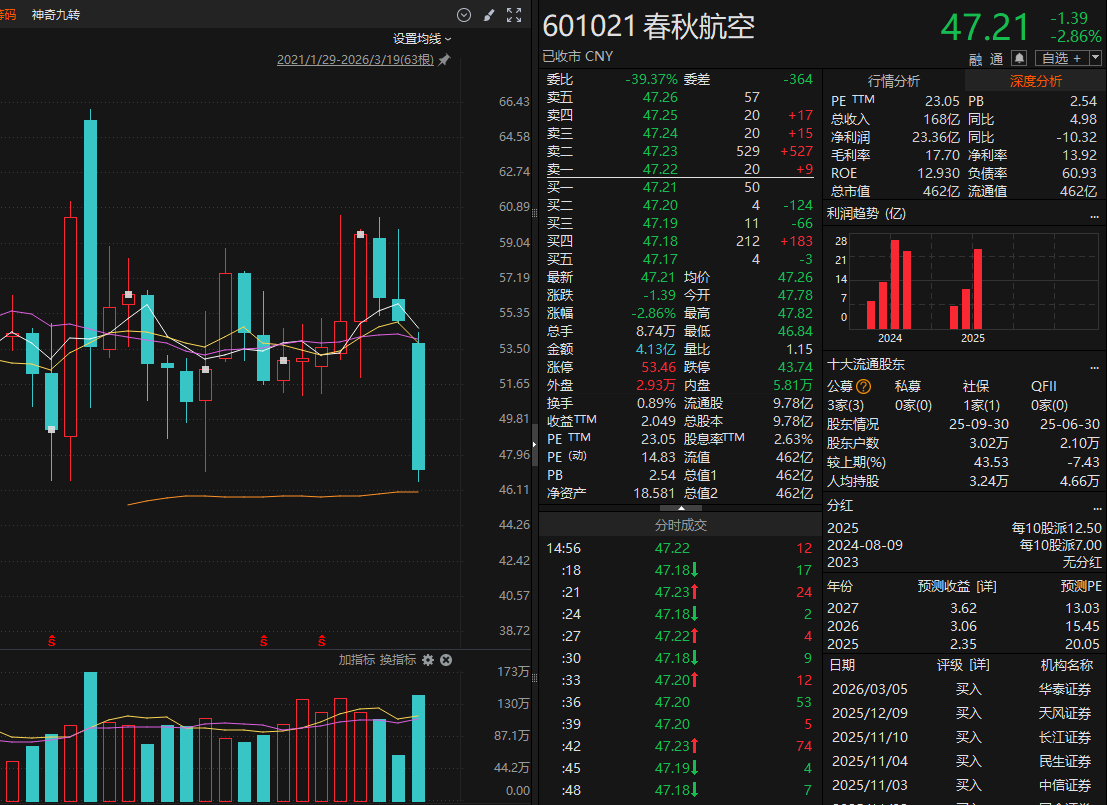
Task: Close the volume indicator panel
Action: coord(447,660)
